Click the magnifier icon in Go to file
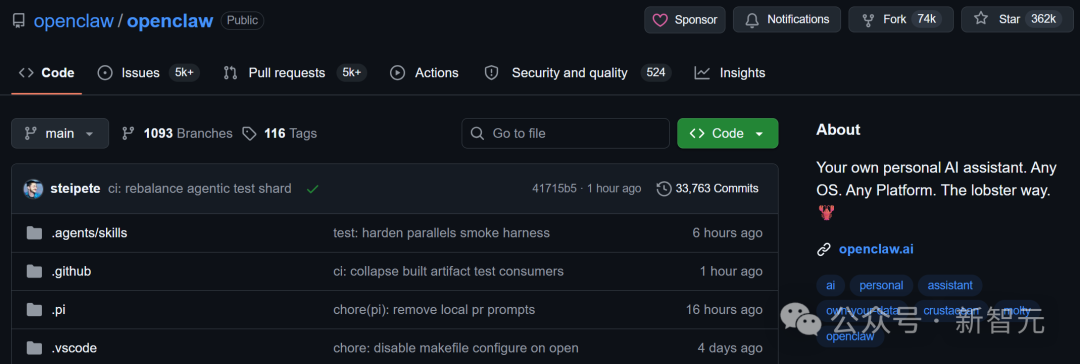 pyautogui.click(x=477, y=133)
